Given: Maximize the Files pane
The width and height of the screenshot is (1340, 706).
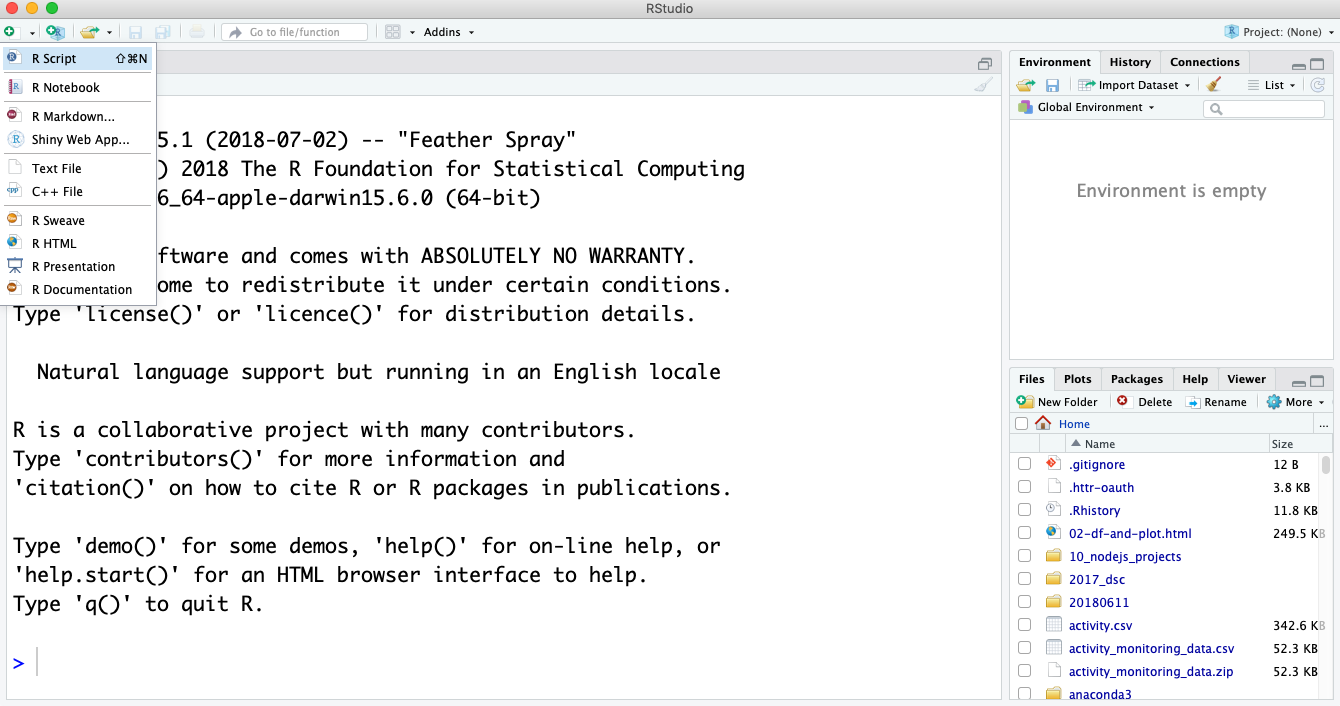Looking at the screenshot, I should [1317, 380].
